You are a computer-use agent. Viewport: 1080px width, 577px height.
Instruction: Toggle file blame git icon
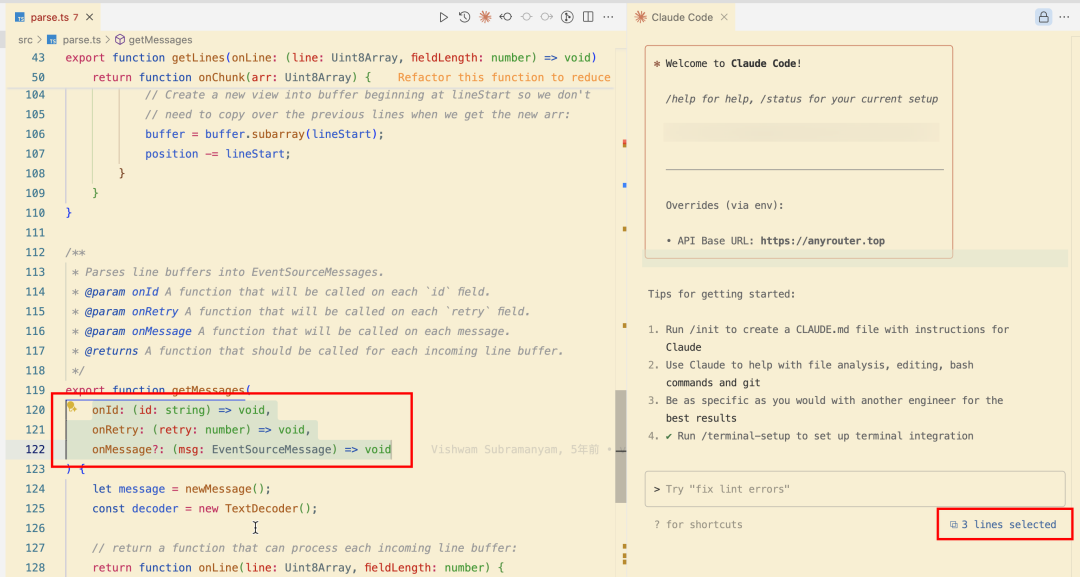pos(567,17)
